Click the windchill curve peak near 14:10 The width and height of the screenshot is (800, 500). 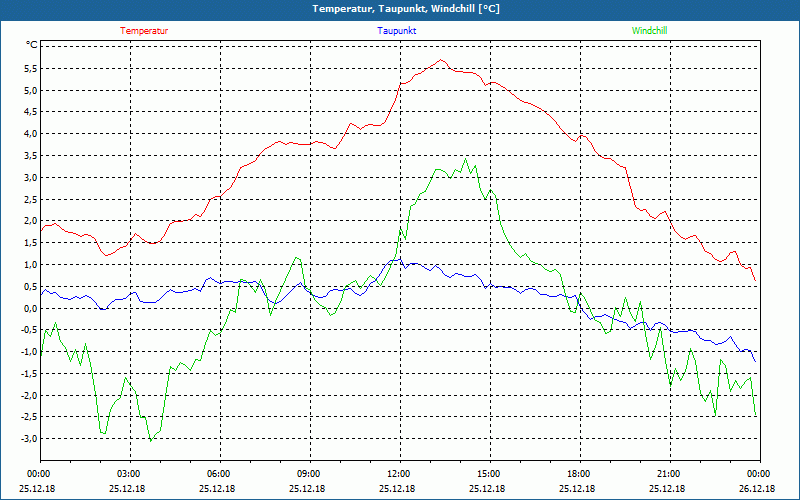pos(465,159)
